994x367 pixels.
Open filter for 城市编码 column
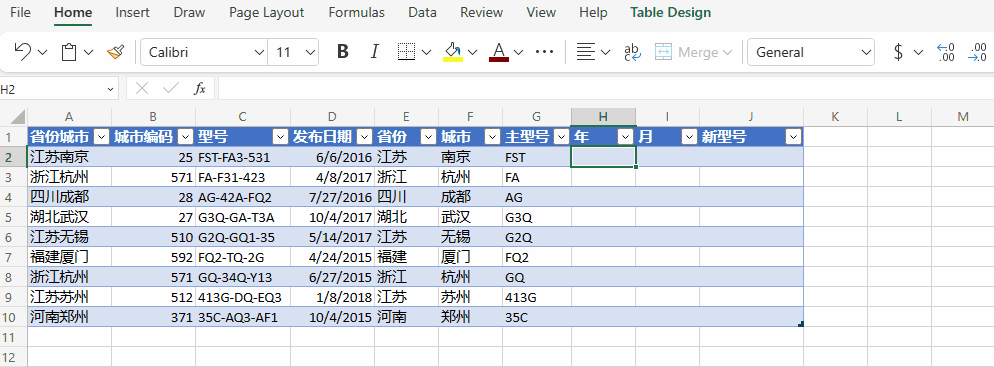(x=185, y=136)
